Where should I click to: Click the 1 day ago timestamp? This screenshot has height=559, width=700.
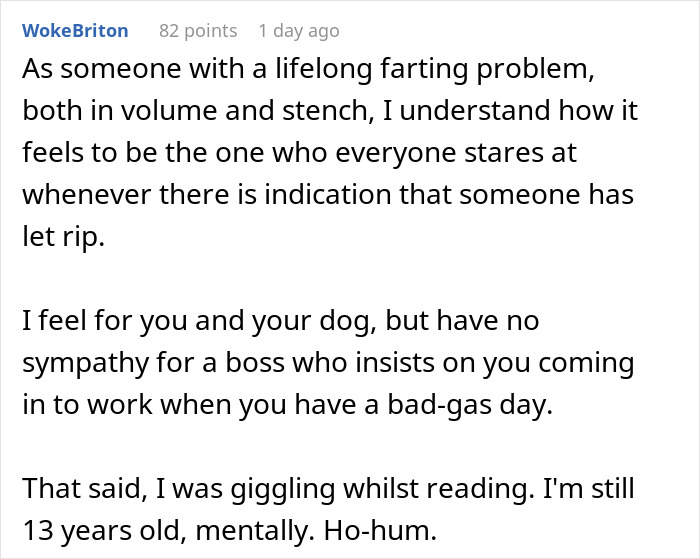(x=298, y=31)
